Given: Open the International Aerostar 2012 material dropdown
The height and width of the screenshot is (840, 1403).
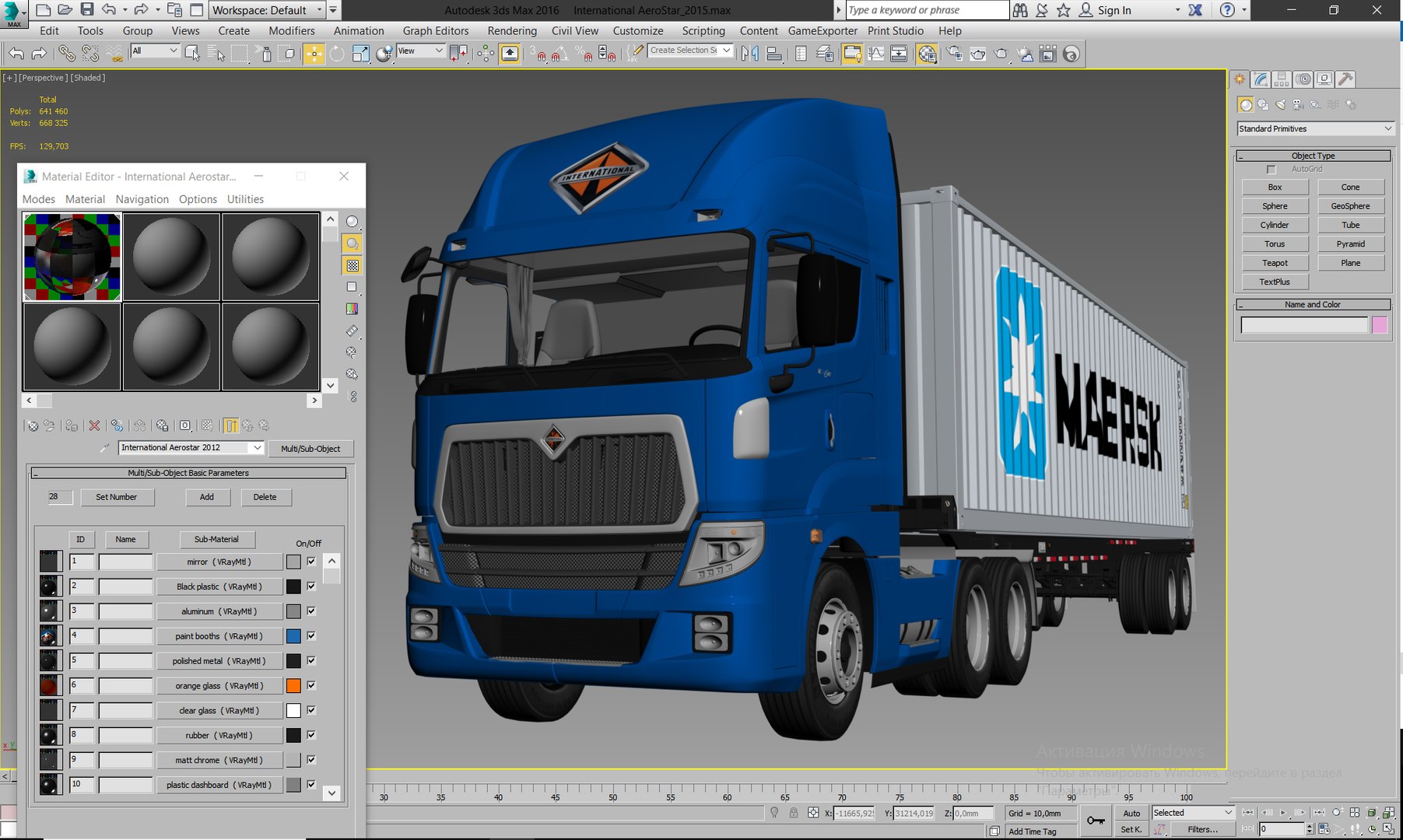Looking at the screenshot, I should click(x=191, y=447).
